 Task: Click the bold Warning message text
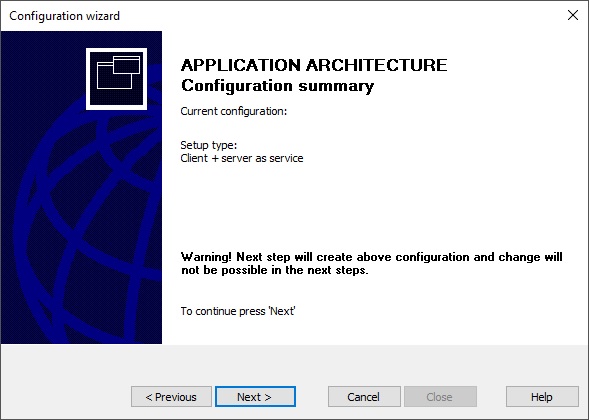pyautogui.click(x=372, y=263)
